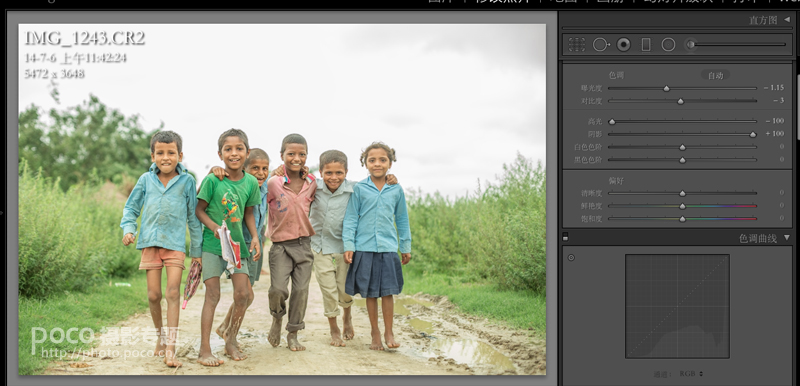Select the Spot Removal tool
Screen dimensions: 800x386
[x=601, y=45]
